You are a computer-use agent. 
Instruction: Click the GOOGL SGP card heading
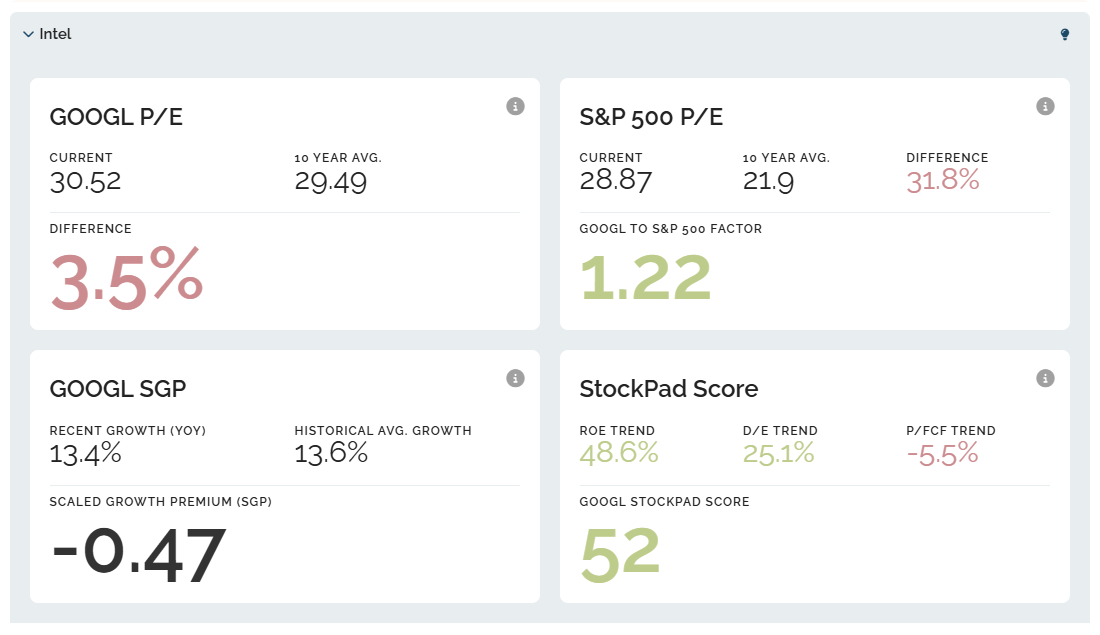click(x=118, y=388)
